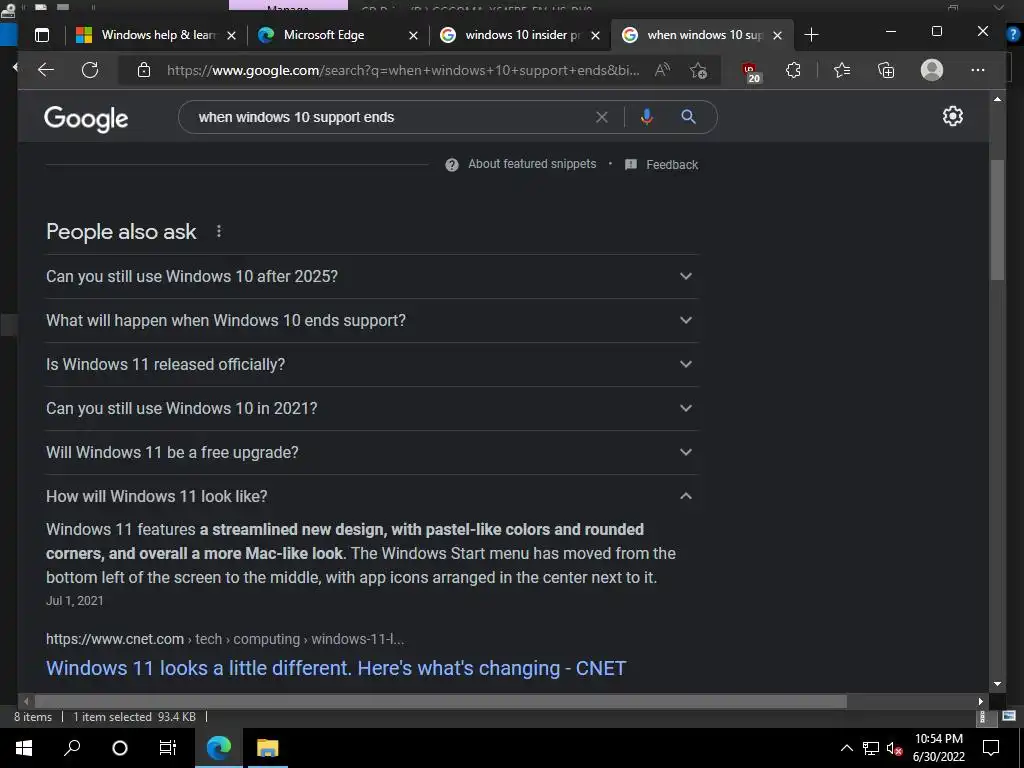This screenshot has width=1024, height=768.
Task: Open the volume icon in system tray
Action: 894,749
